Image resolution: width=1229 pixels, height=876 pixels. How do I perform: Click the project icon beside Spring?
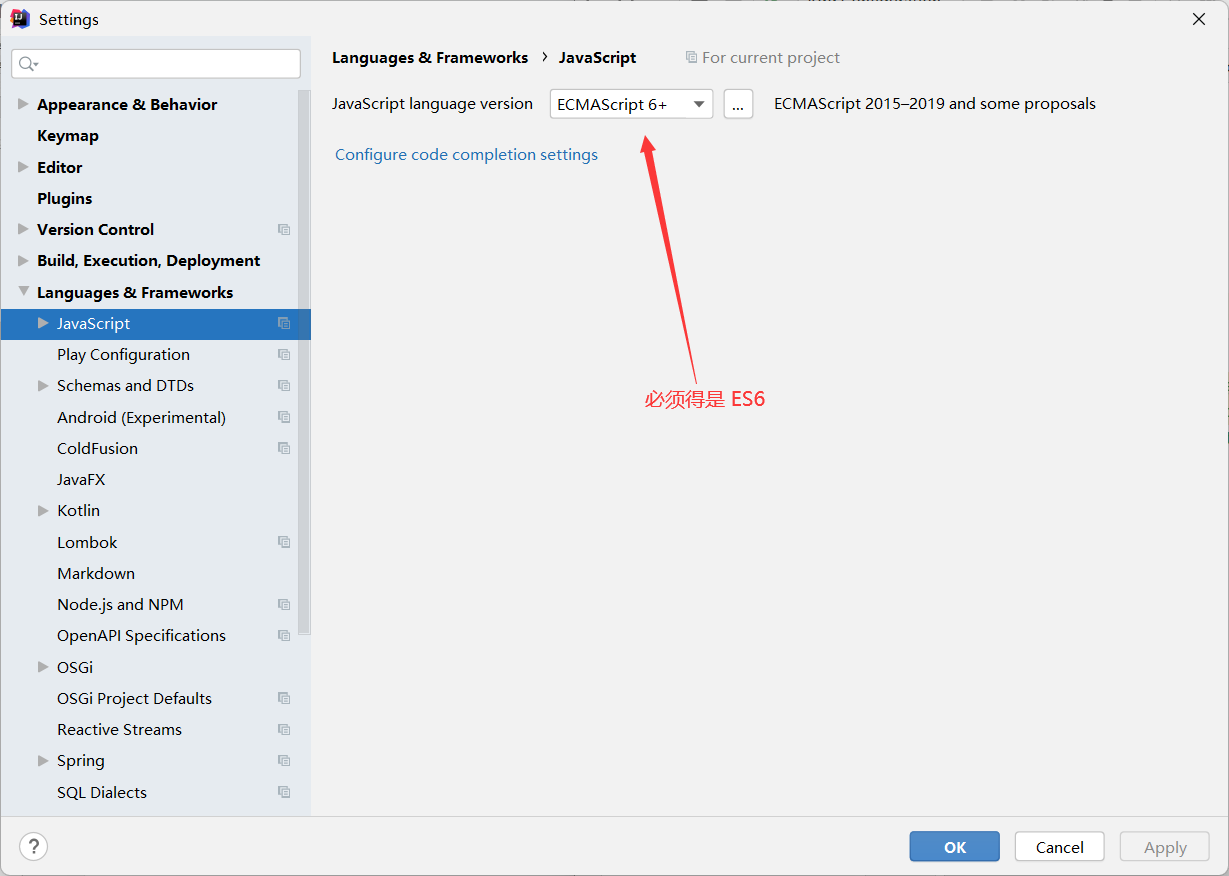[284, 761]
